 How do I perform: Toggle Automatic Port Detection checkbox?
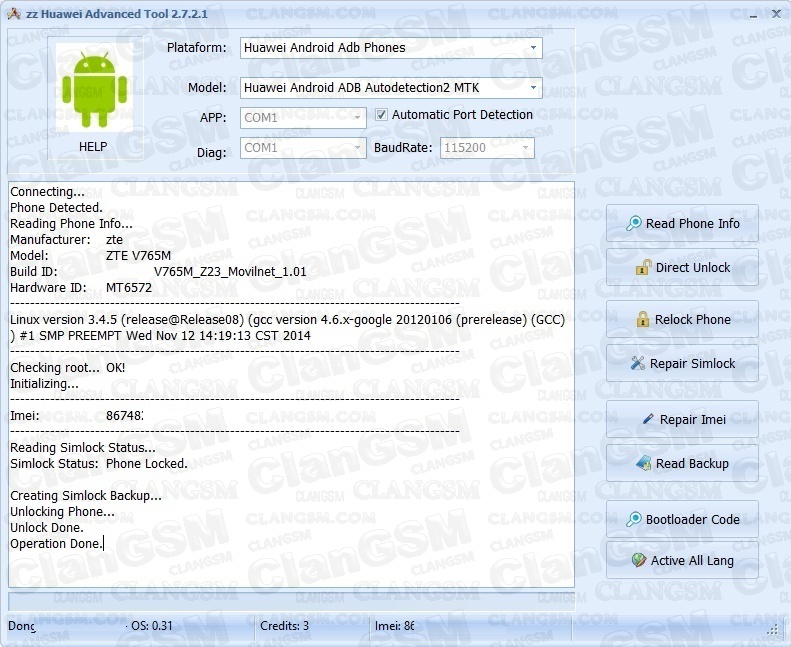[381, 114]
